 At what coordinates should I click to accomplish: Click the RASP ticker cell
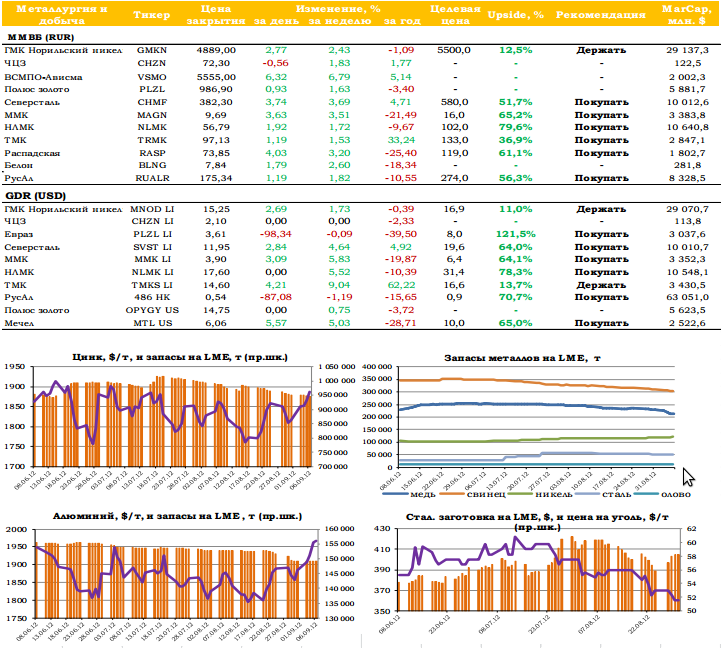coord(152,153)
